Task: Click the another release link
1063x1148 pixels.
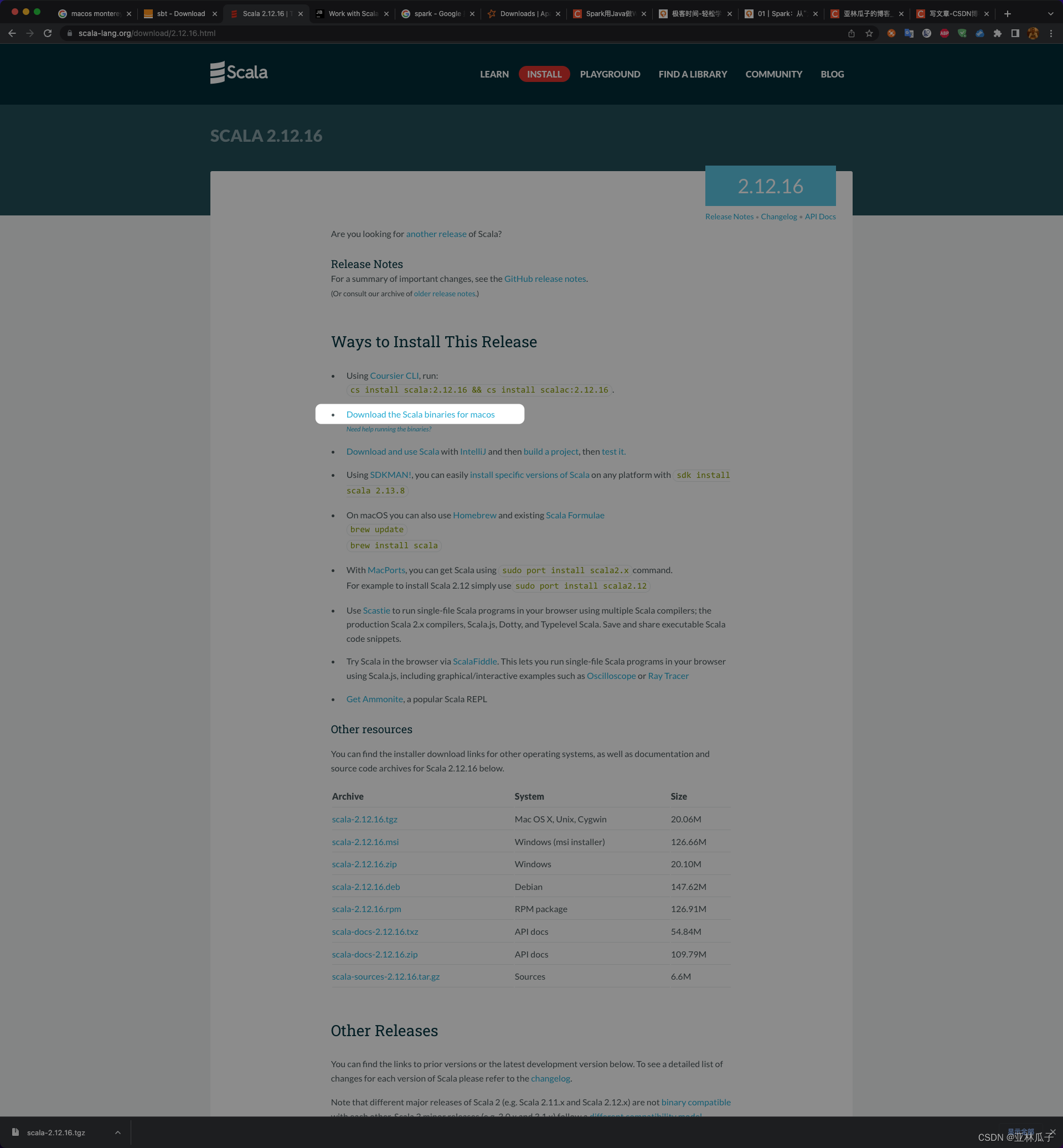Action: (x=436, y=234)
